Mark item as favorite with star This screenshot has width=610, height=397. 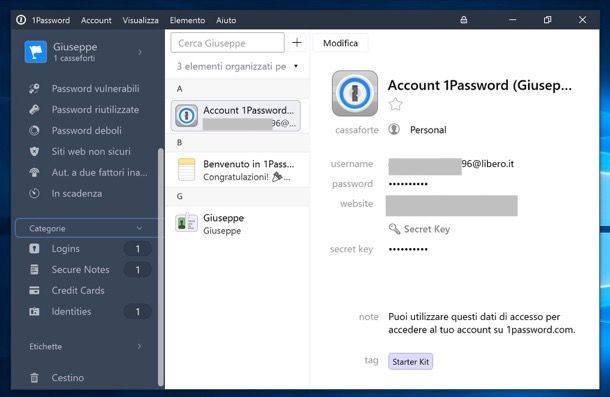coord(395,104)
